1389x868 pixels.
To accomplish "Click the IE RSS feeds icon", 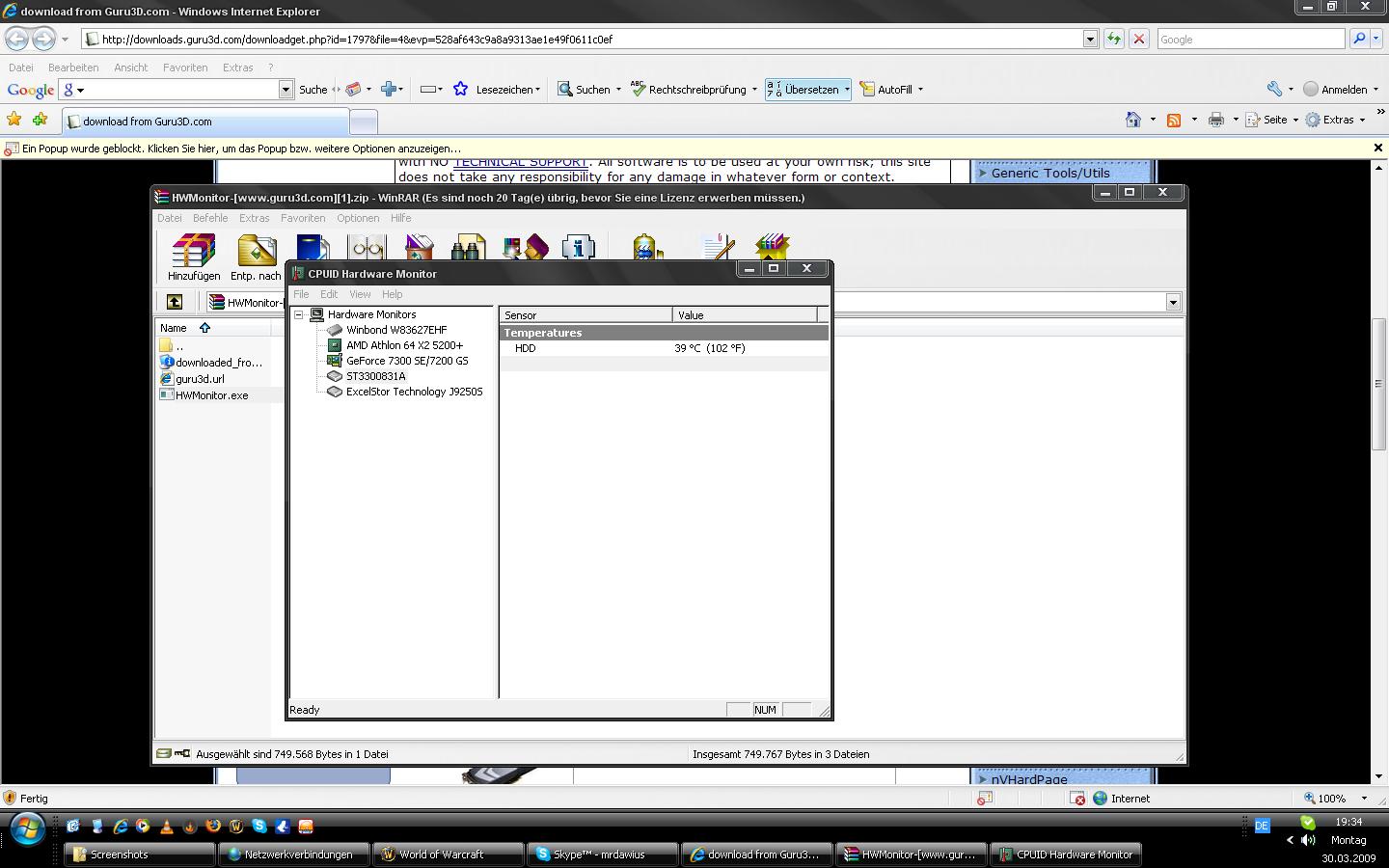I will 1174,120.
